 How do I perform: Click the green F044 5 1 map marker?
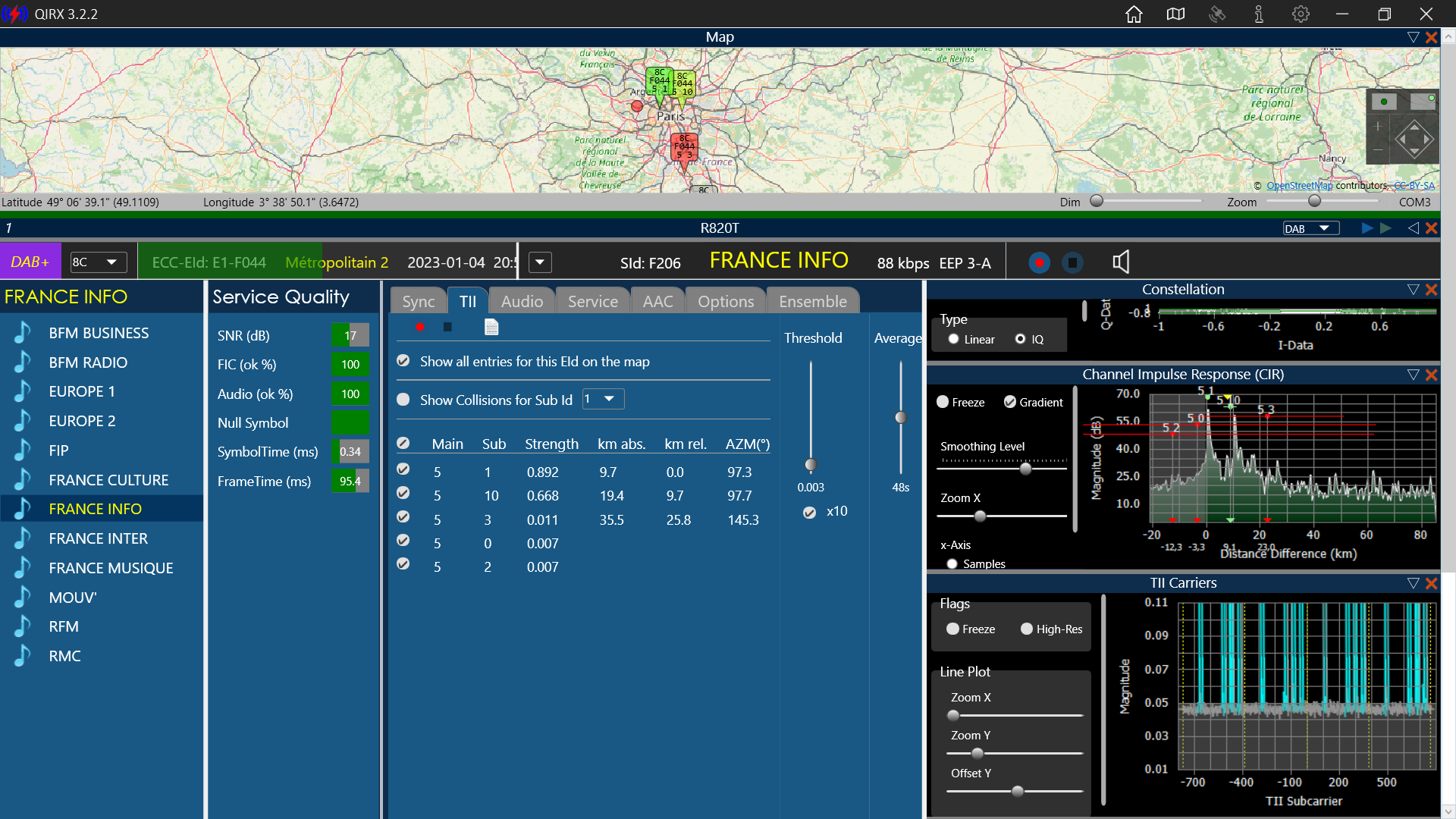658,83
